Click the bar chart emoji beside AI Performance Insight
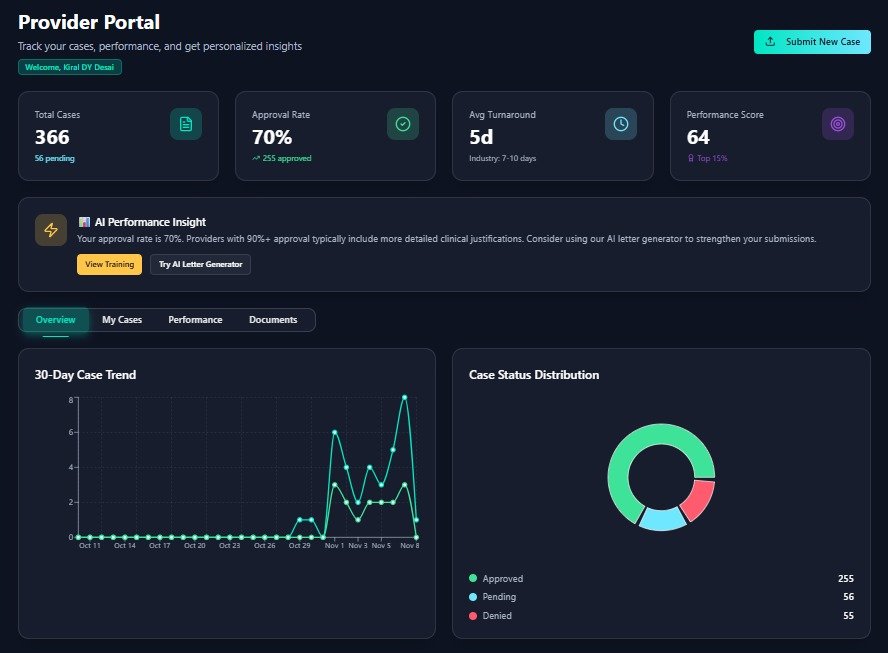 coord(84,222)
